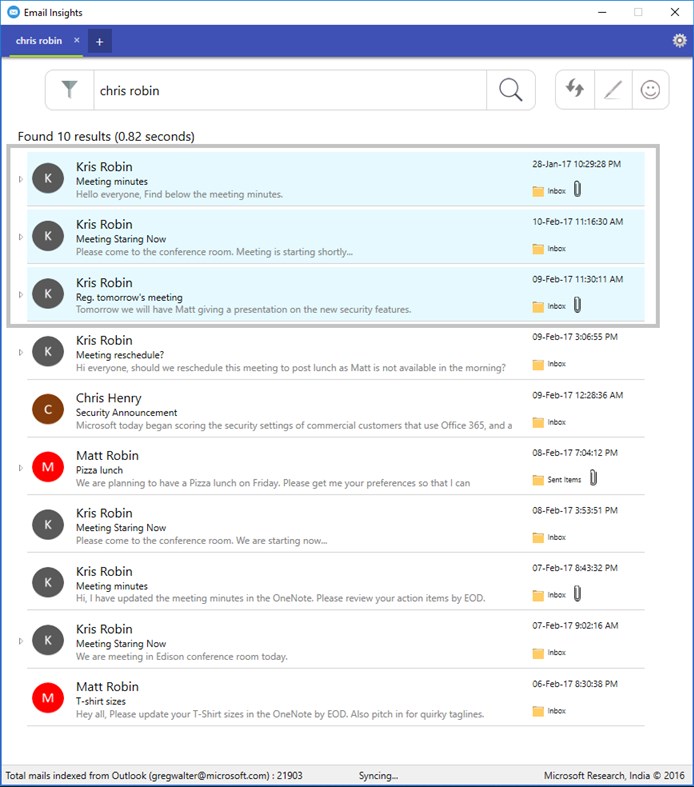Viewport: 694px width, 787px height.
Task: Click K avatar of 08-Feb-17 Meeting Staring Now
Action: point(48,524)
